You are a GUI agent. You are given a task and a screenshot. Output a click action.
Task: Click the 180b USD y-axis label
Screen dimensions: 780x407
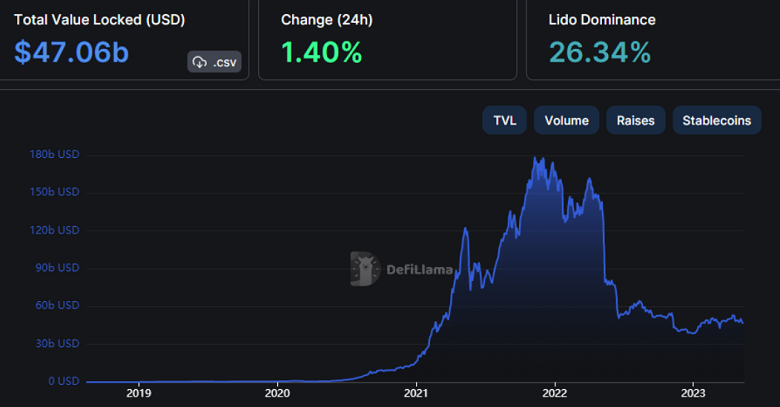[x=55, y=155]
